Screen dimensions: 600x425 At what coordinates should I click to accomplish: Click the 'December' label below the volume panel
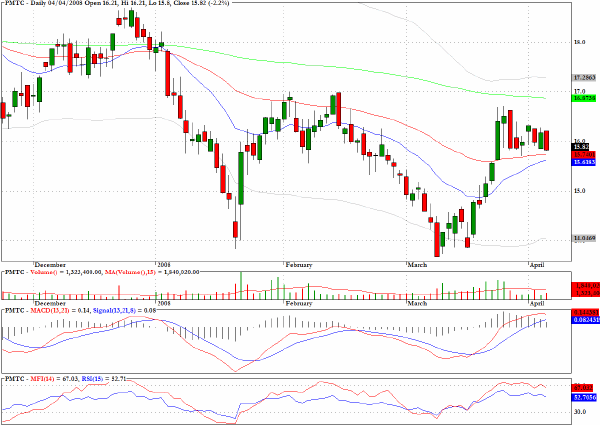tap(50, 303)
